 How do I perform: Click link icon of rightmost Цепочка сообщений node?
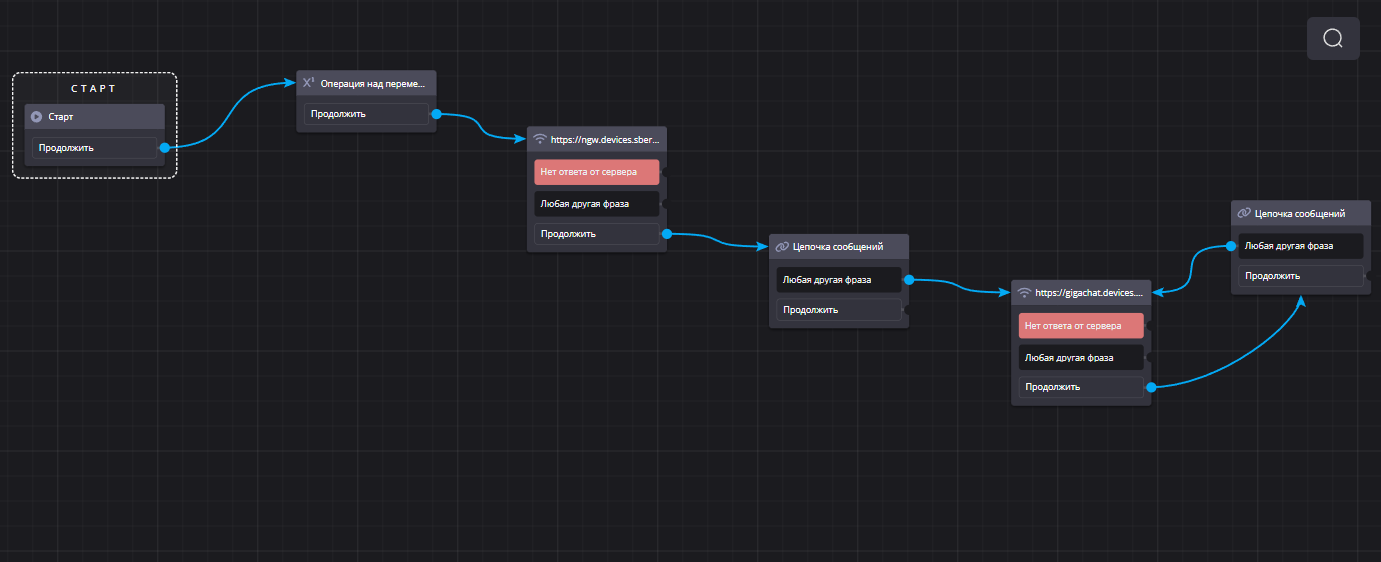(x=1244, y=213)
